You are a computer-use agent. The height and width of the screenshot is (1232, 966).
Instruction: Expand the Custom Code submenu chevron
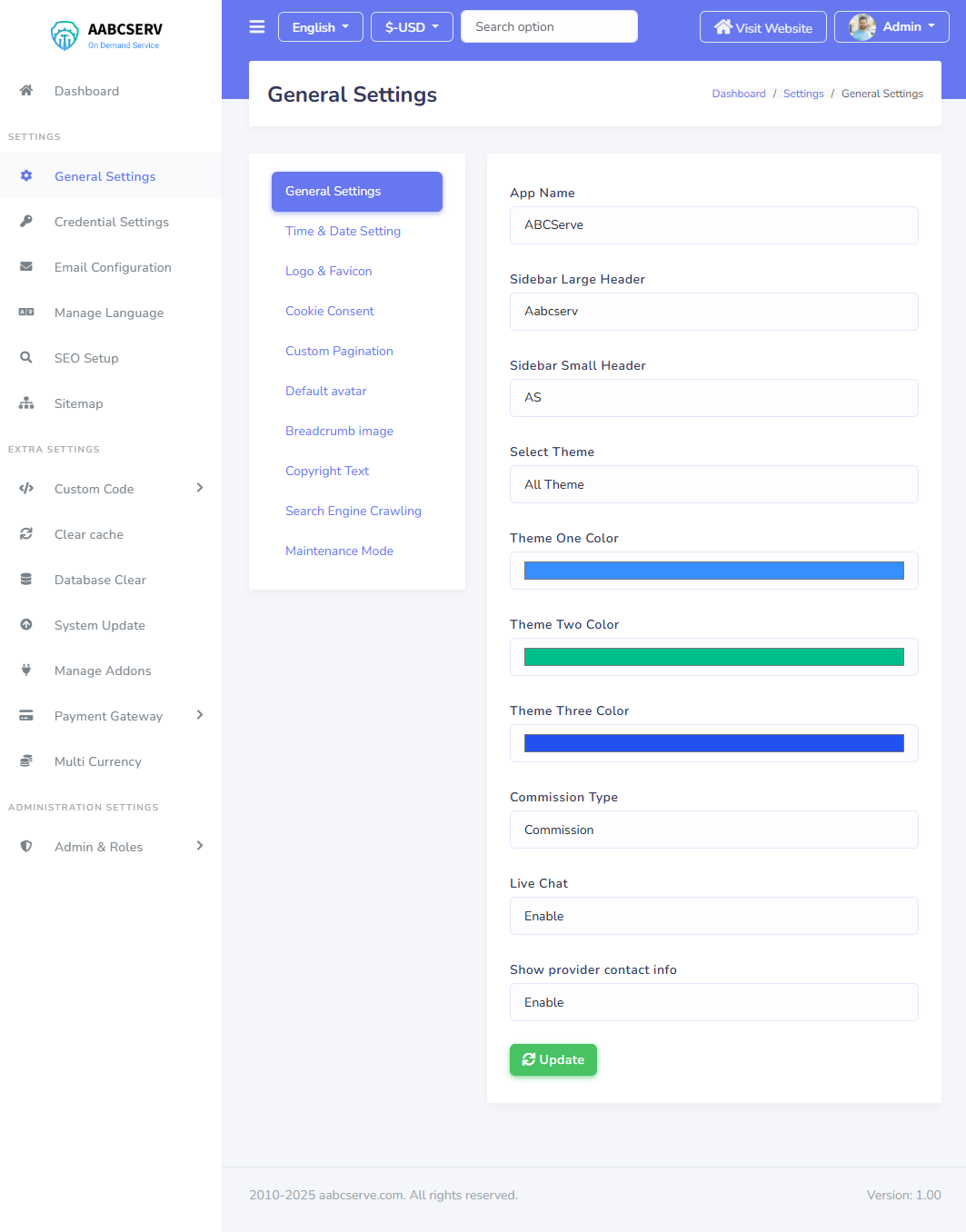point(200,488)
